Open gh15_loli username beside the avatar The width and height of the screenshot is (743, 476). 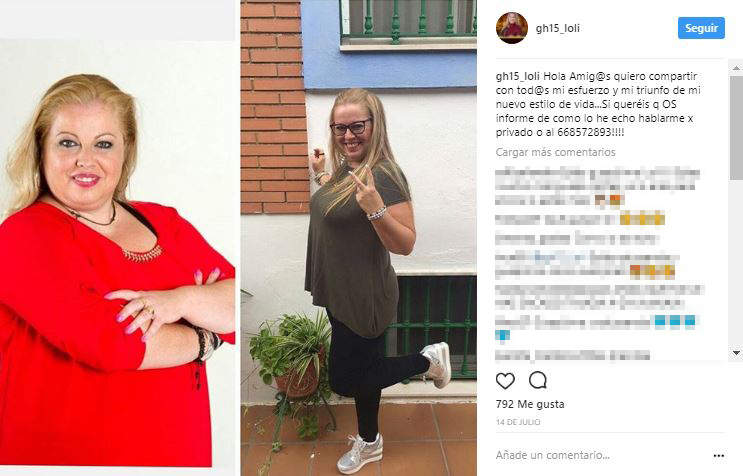tap(557, 28)
